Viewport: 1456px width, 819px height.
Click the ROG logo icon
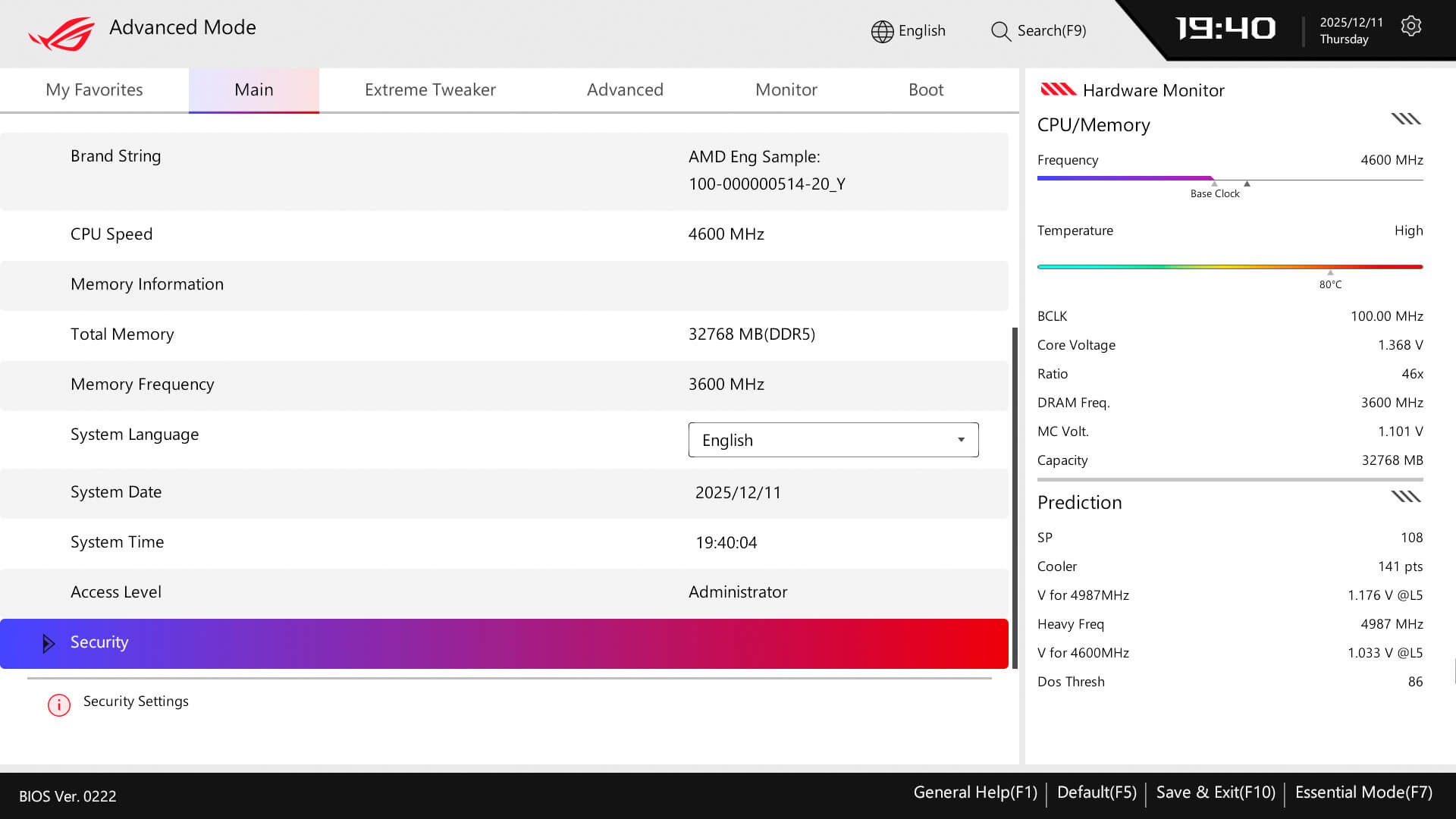(62, 33)
